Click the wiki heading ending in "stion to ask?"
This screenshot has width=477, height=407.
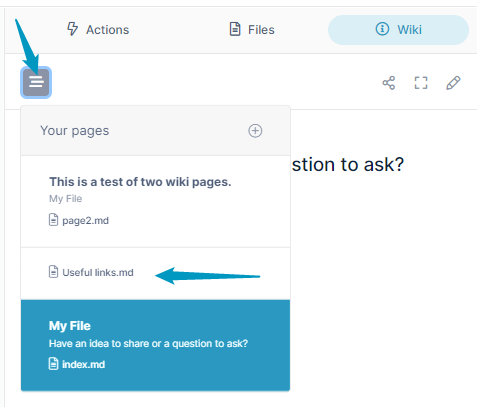tap(348, 164)
